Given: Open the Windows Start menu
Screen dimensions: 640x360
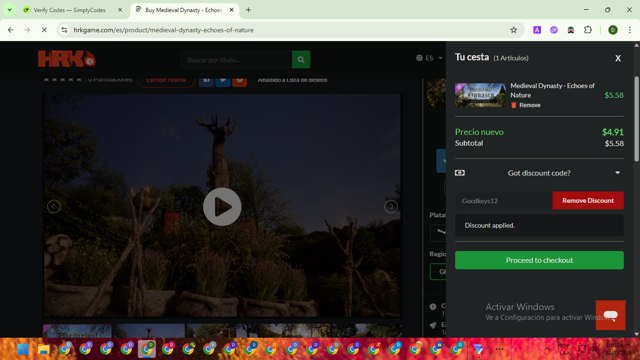Looking at the screenshot, I should [x=23, y=349].
